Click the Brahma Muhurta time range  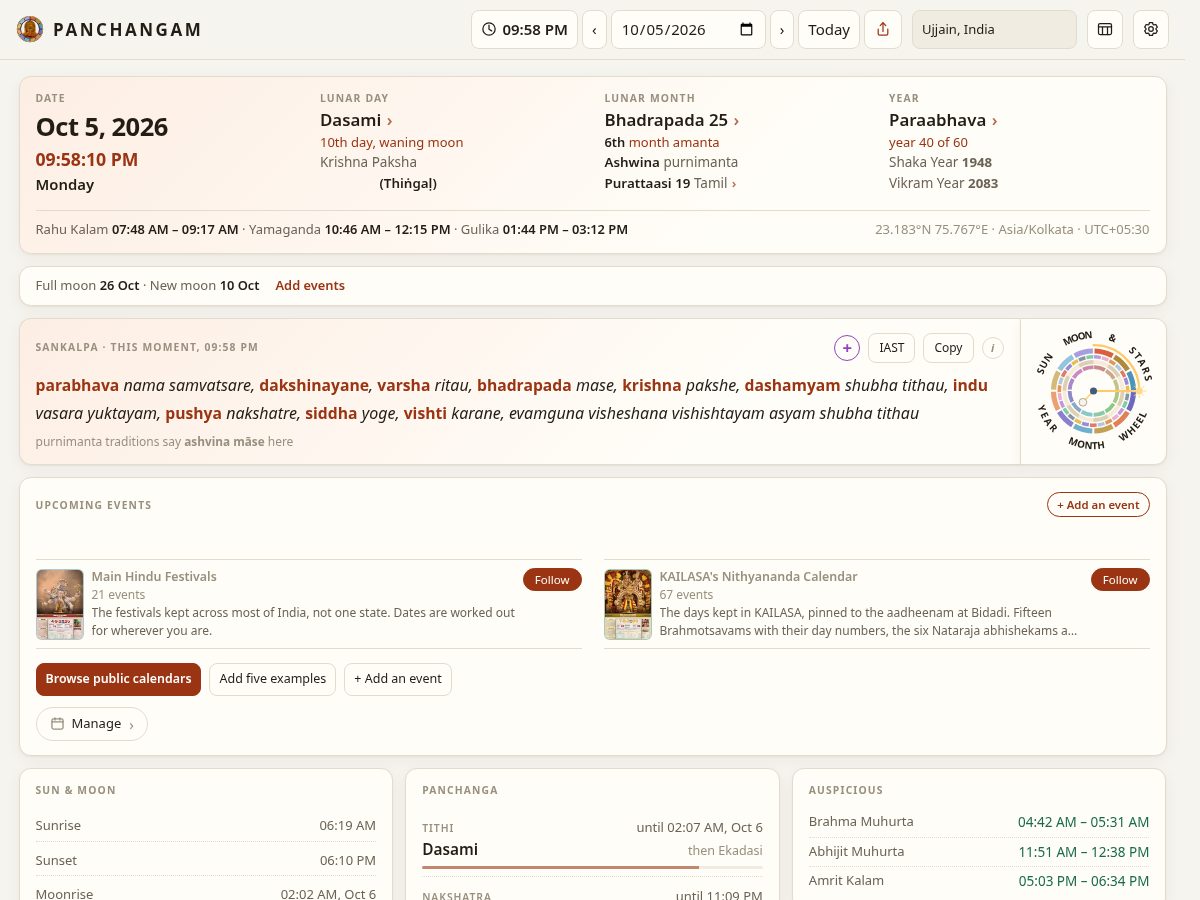[1083, 822]
